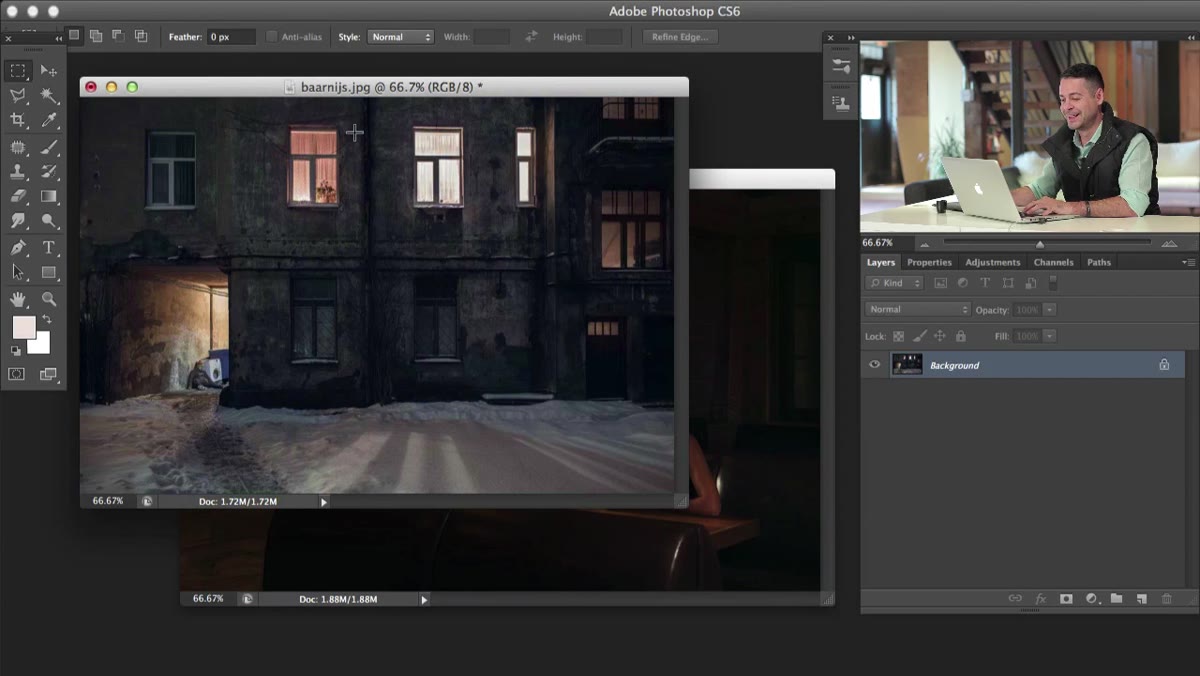Create a new layer group

click(x=1116, y=598)
